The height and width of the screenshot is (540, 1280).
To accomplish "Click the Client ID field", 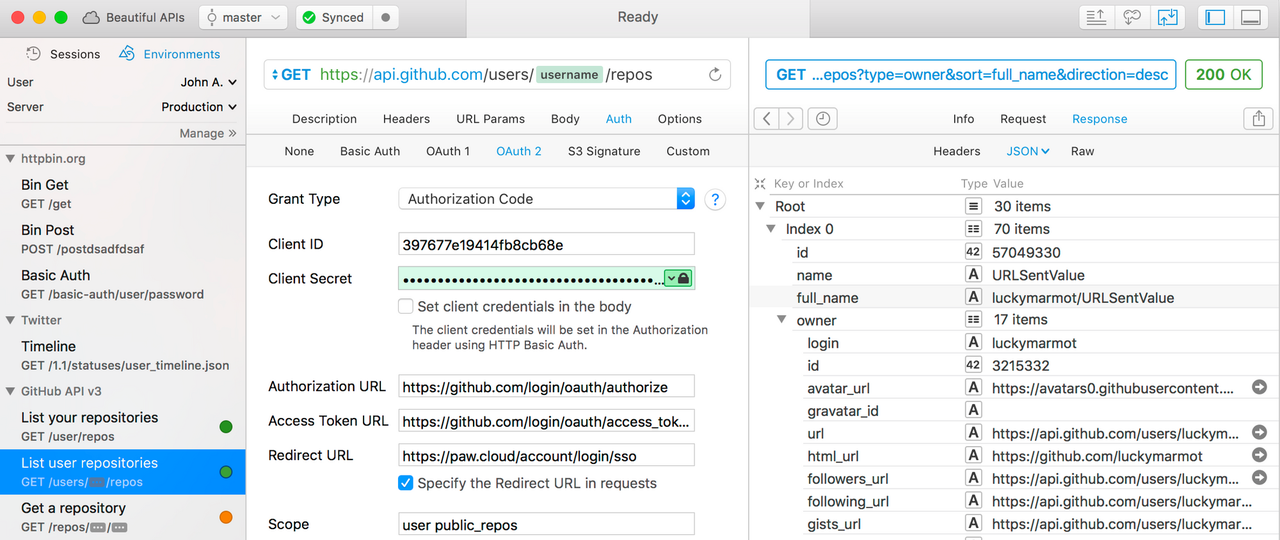I will point(546,244).
